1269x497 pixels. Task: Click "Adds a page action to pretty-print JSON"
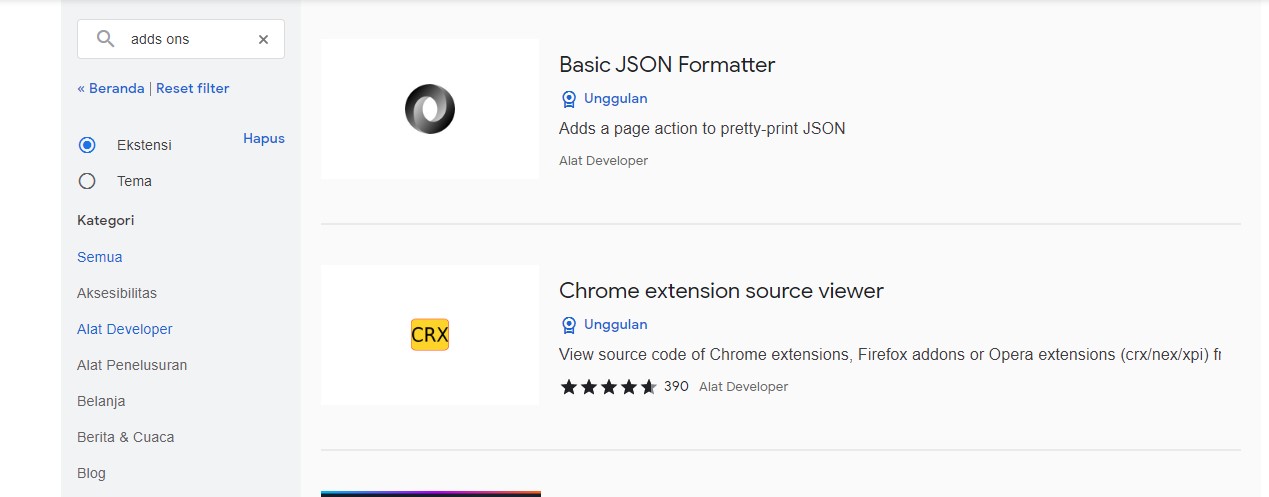[702, 129]
